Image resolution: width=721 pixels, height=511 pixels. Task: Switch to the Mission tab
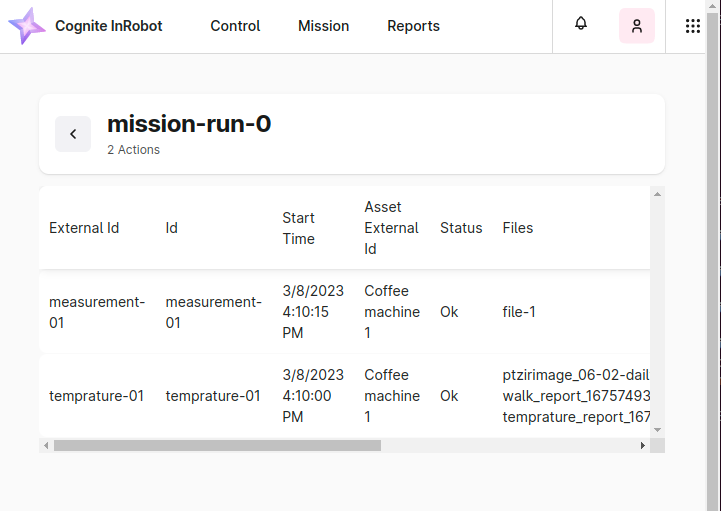click(323, 26)
